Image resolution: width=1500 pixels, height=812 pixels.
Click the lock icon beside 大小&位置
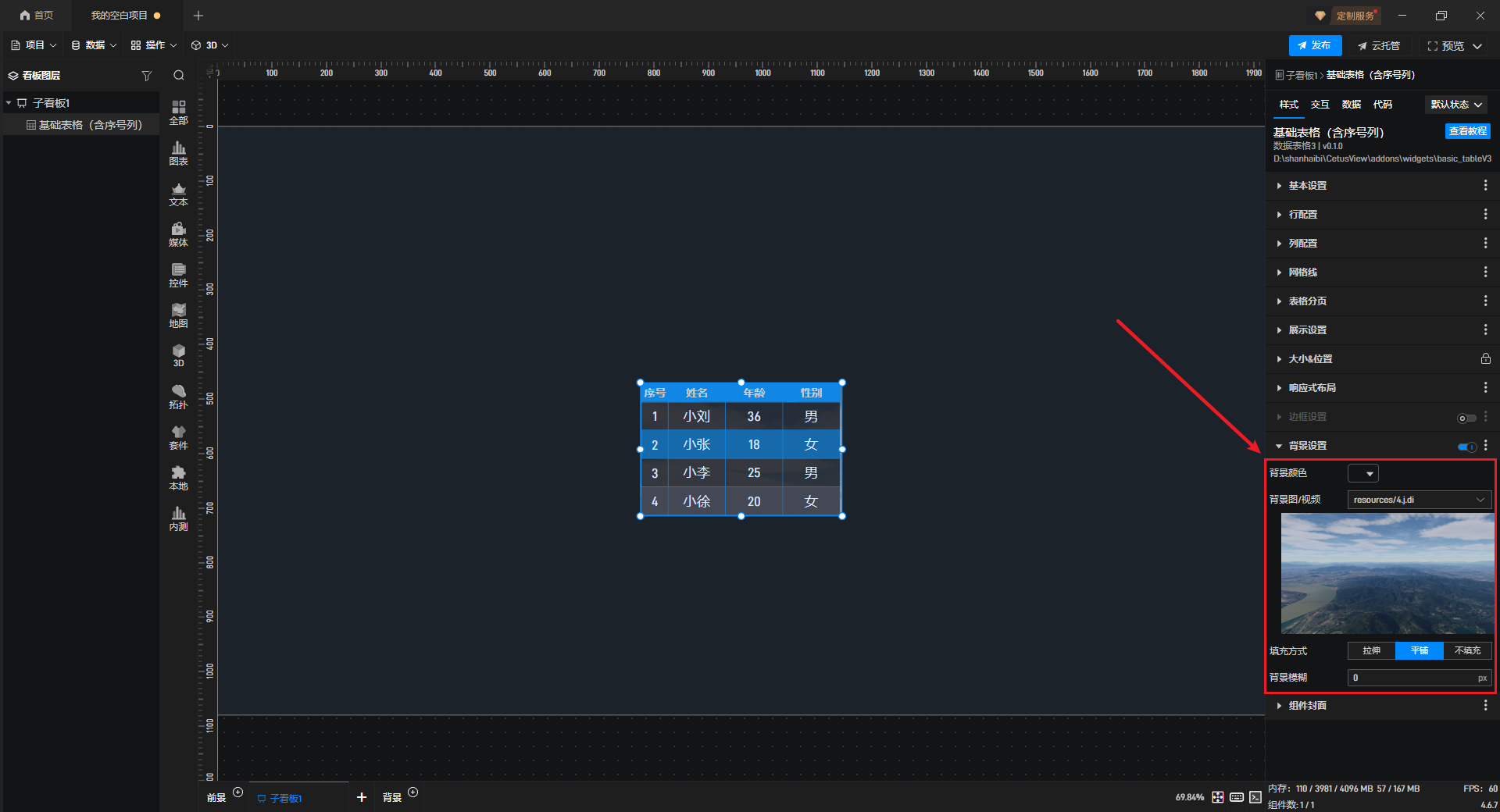coord(1485,359)
